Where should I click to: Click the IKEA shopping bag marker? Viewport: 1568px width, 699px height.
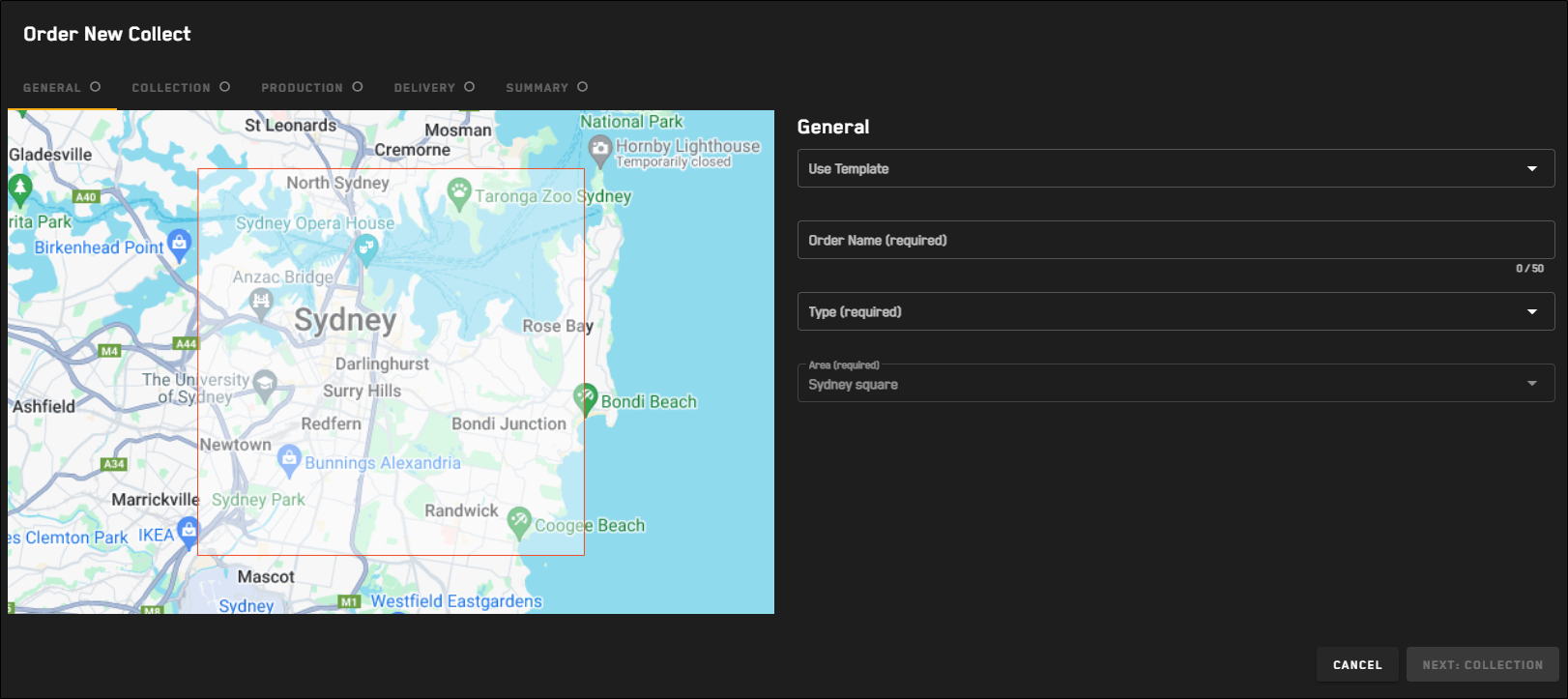pos(188,529)
